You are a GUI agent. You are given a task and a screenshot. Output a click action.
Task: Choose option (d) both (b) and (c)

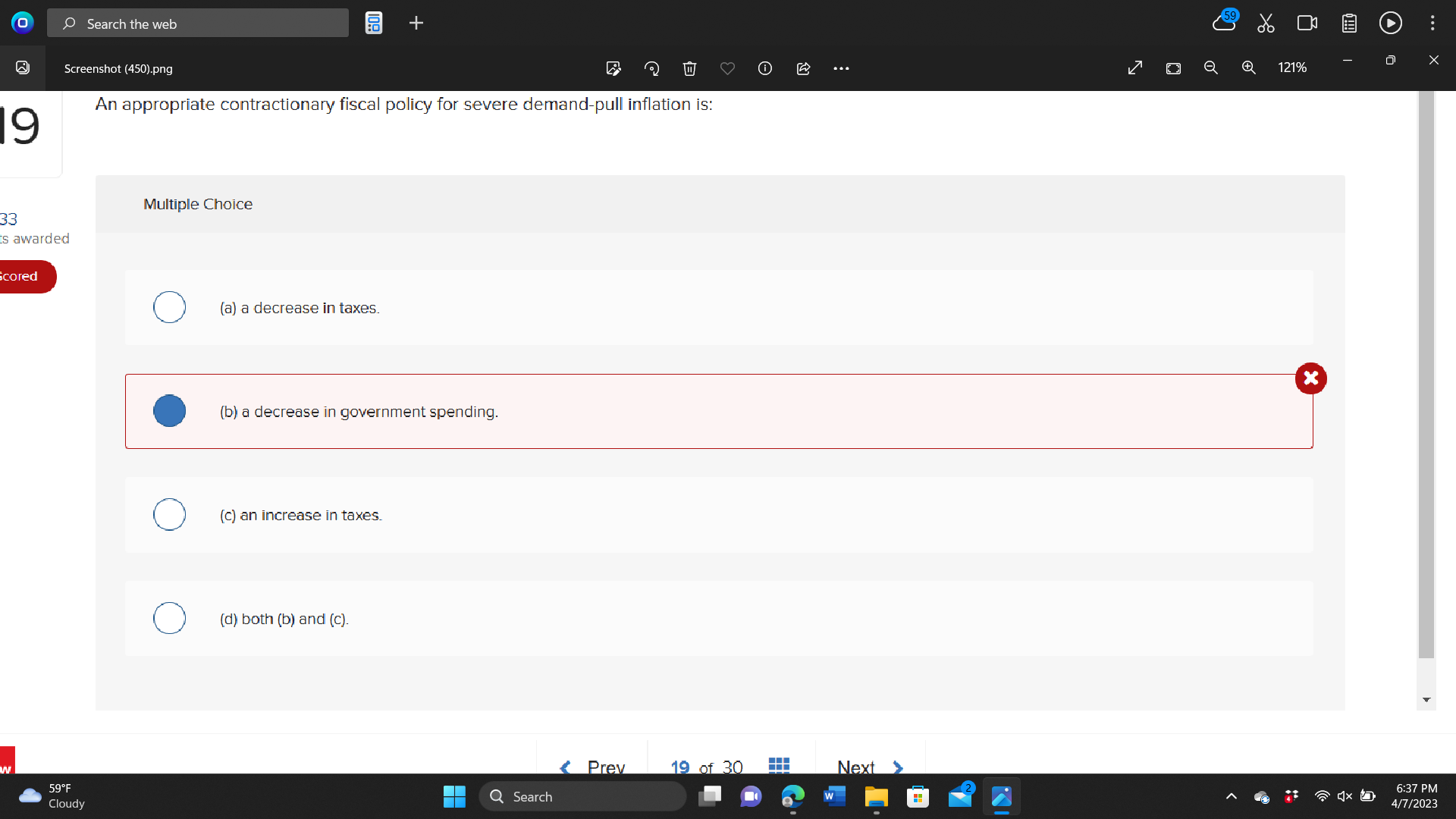click(170, 619)
